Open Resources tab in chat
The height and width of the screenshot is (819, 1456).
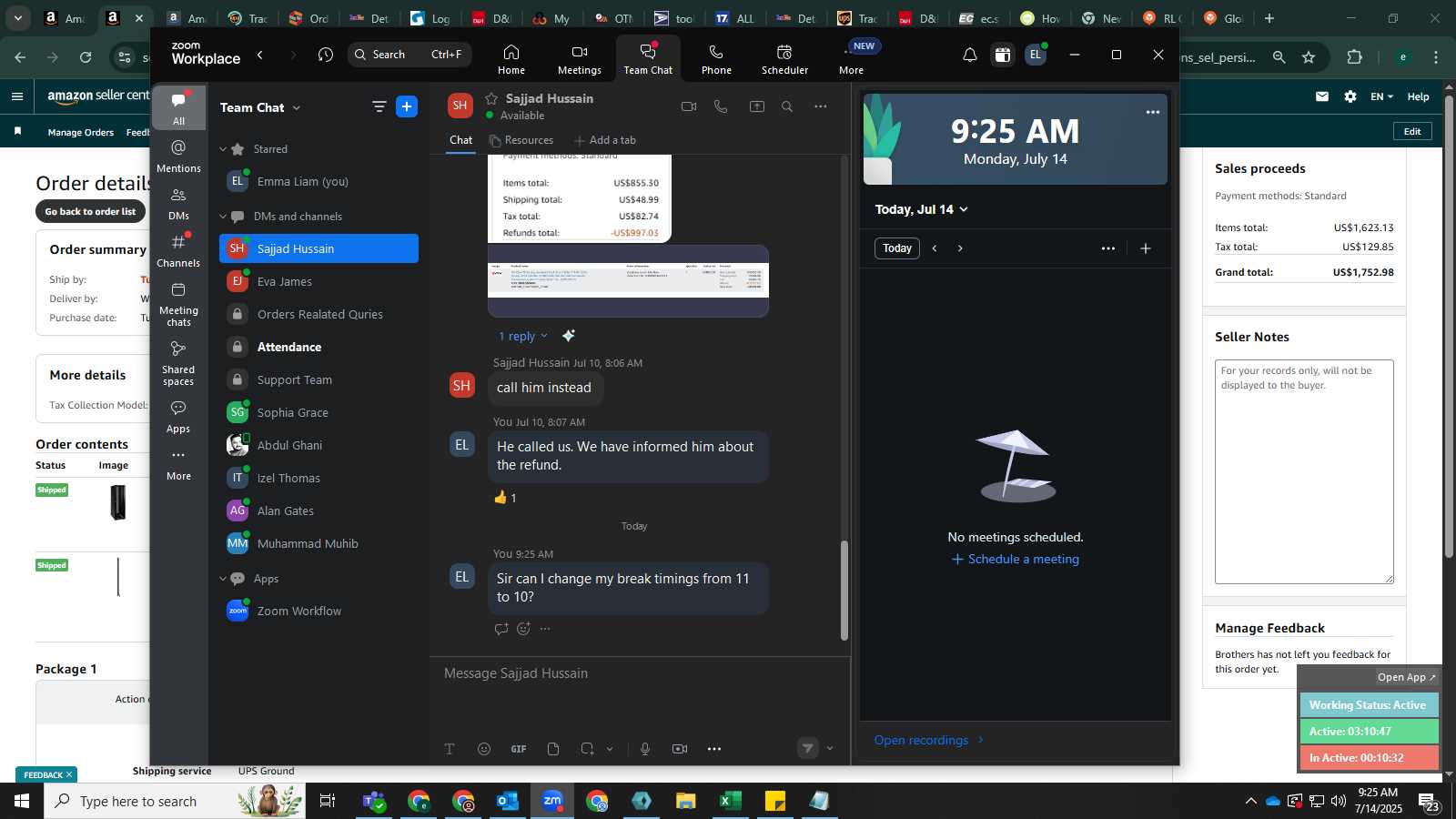click(x=521, y=140)
